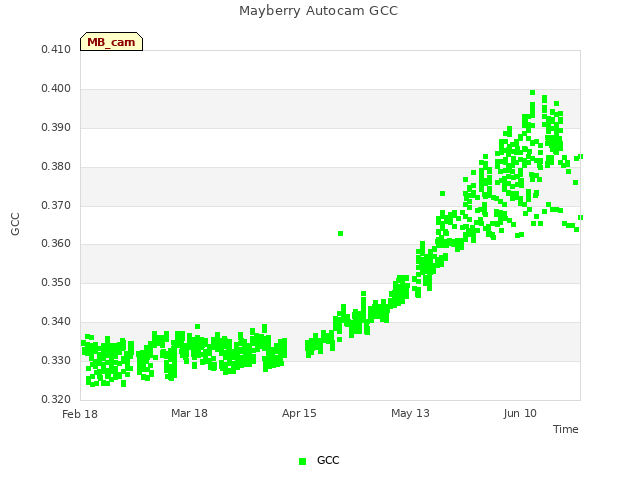The width and height of the screenshot is (640, 480).
Task: Click the 0.350 y-axis value
Action: click(56, 282)
